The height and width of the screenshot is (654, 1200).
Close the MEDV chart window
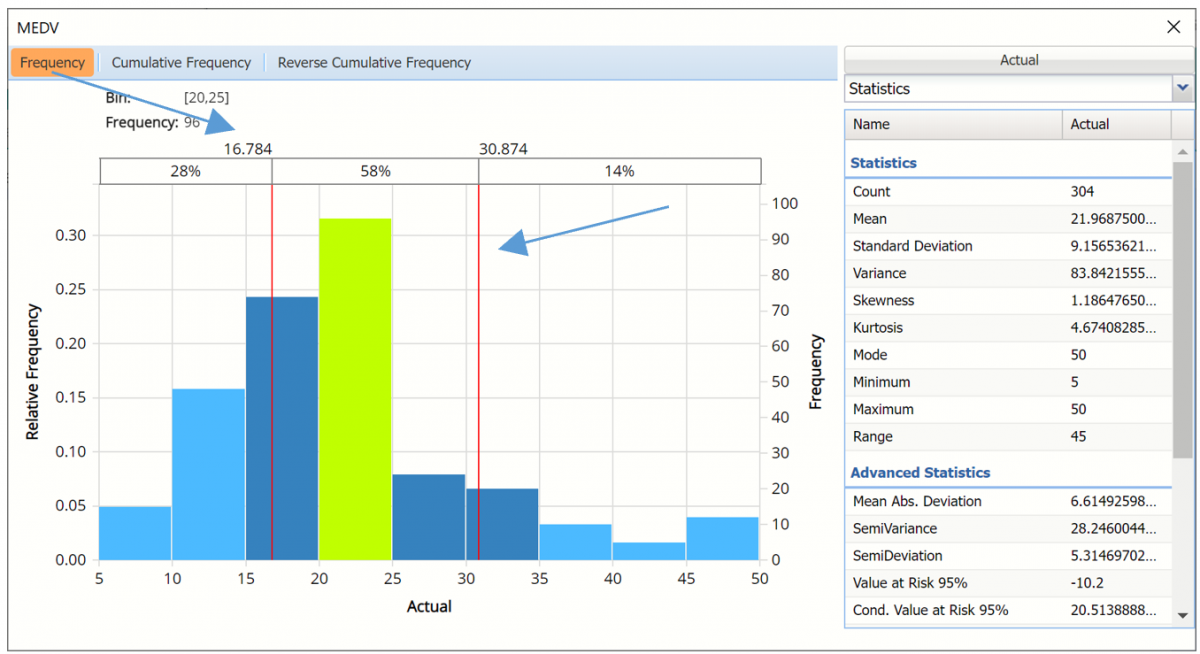coord(1174,28)
